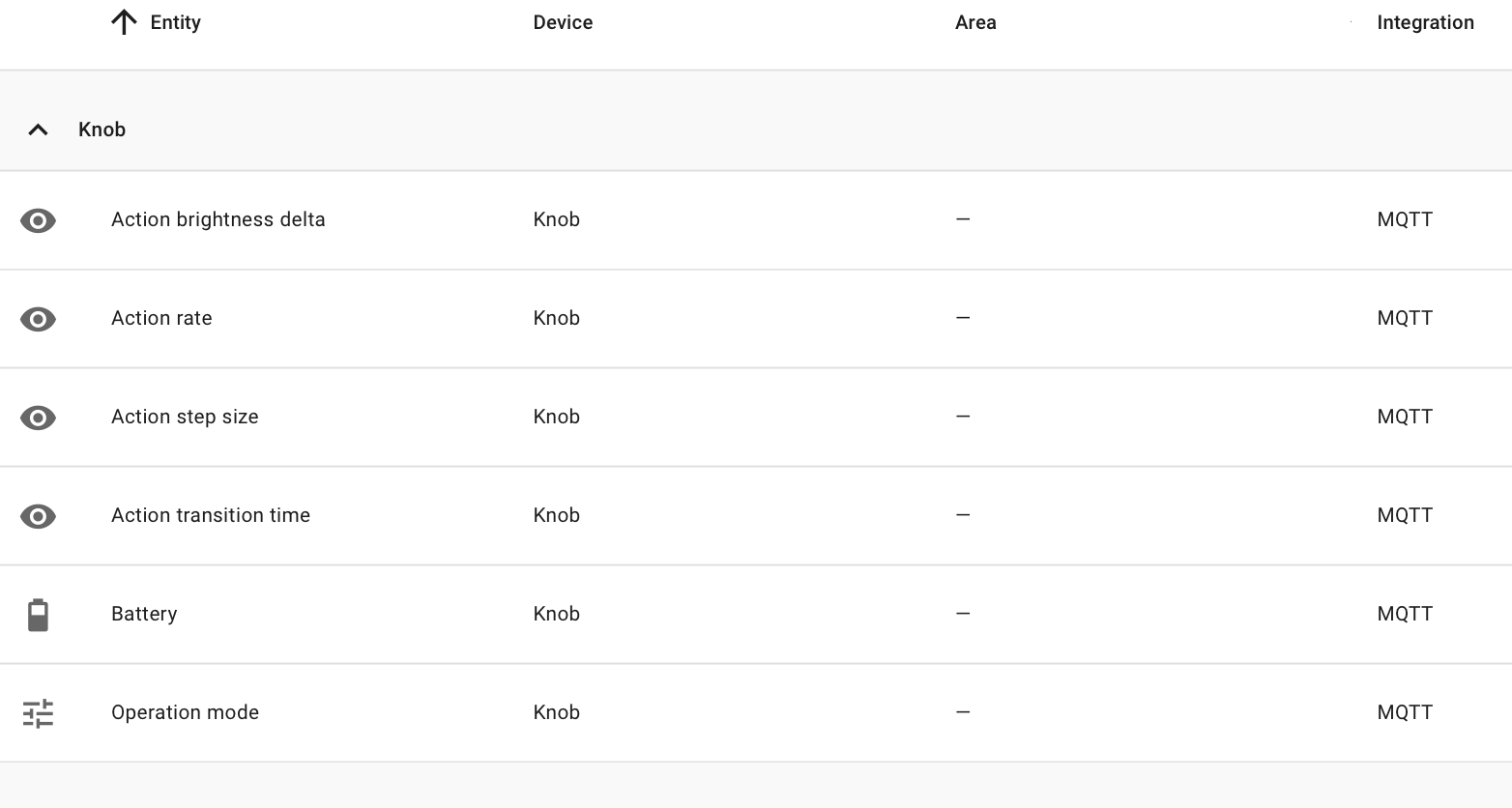1512x808 pixels.
Task: Sort the table by Area column
Action: pyautogui.click(x=975, y=22)
